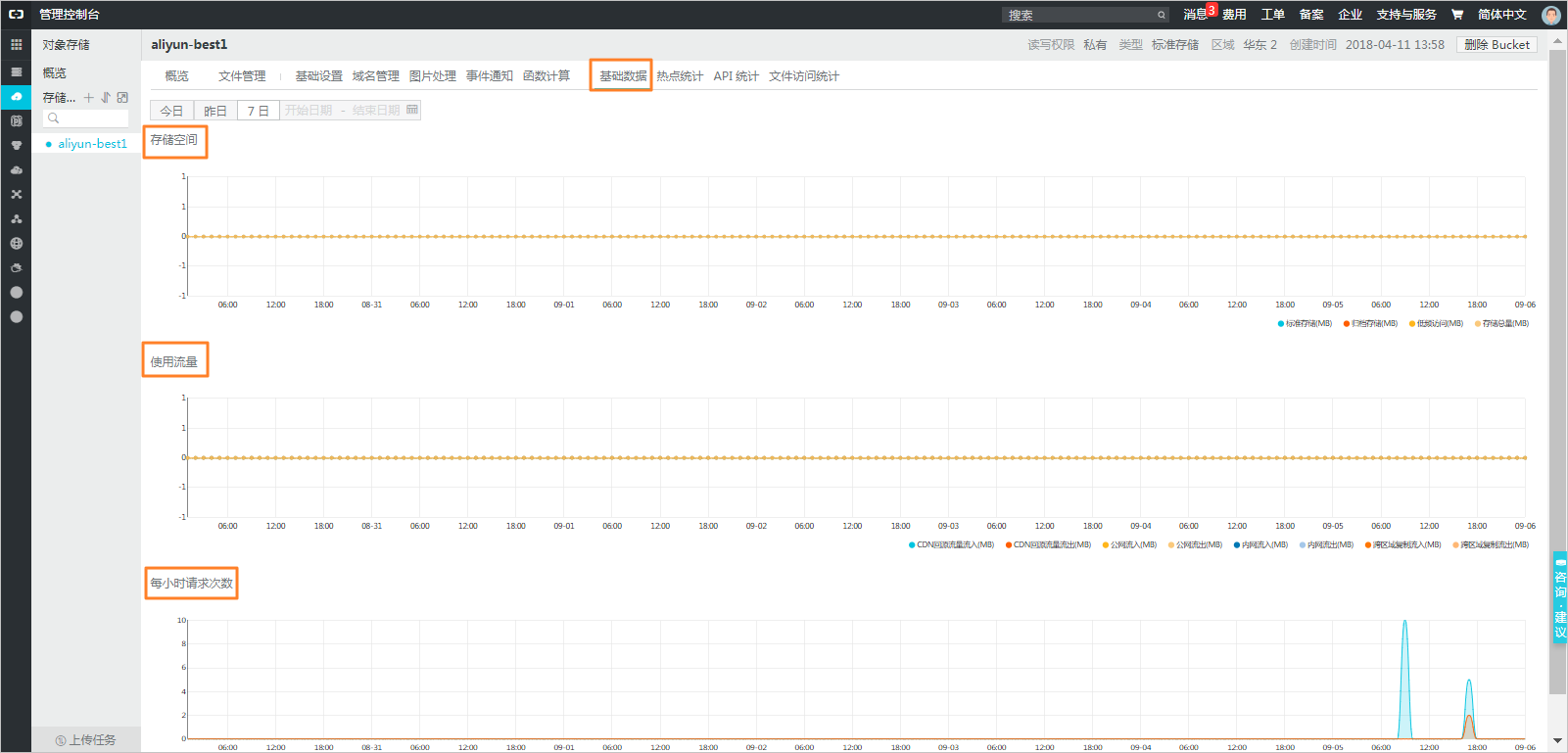1568x753 pixels.
Task: Toggle CDN回源流量流出(MB) legend series
Action: (x=1048, y=544)
